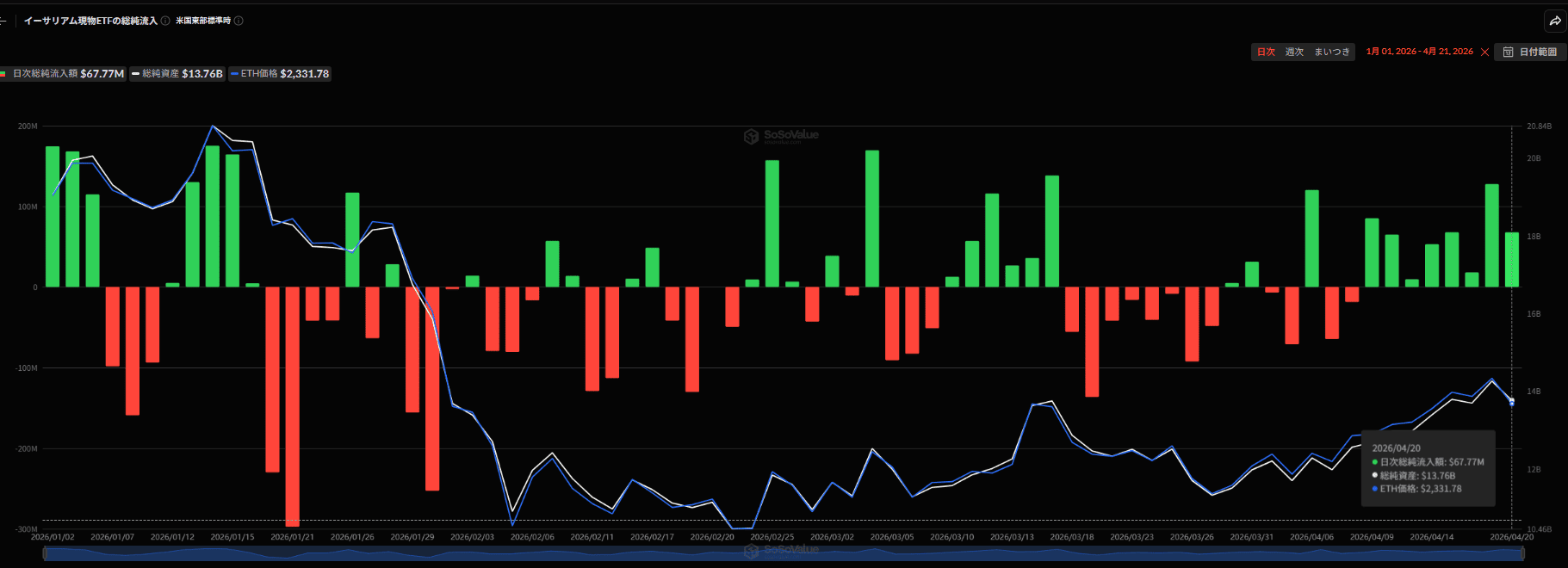This screenshot has height=568, width=1568.
Task: Click the tallest red outflow bar at 2026/01/21
Action: 293,404
